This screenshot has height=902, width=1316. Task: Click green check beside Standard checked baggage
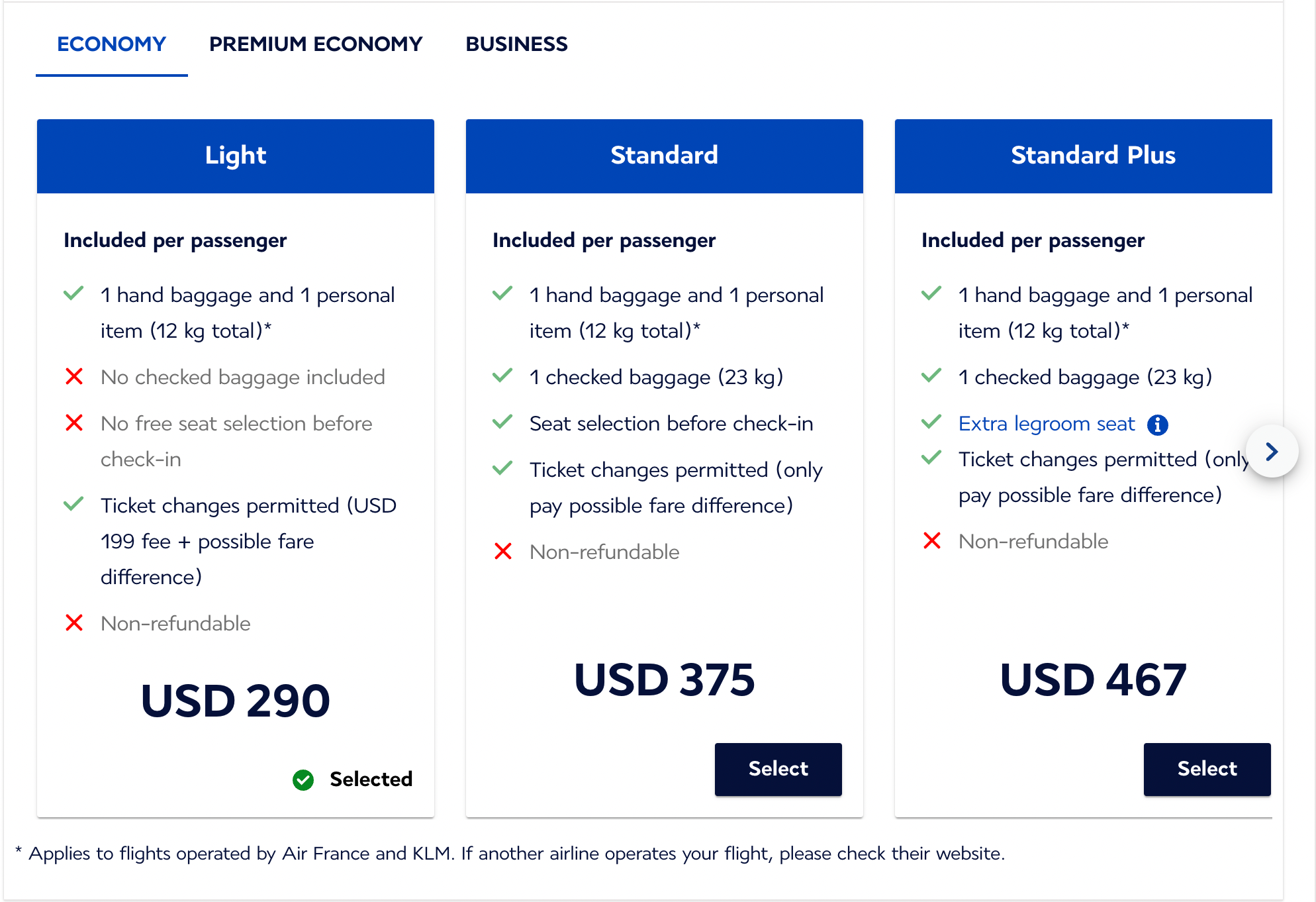(502, 376)
